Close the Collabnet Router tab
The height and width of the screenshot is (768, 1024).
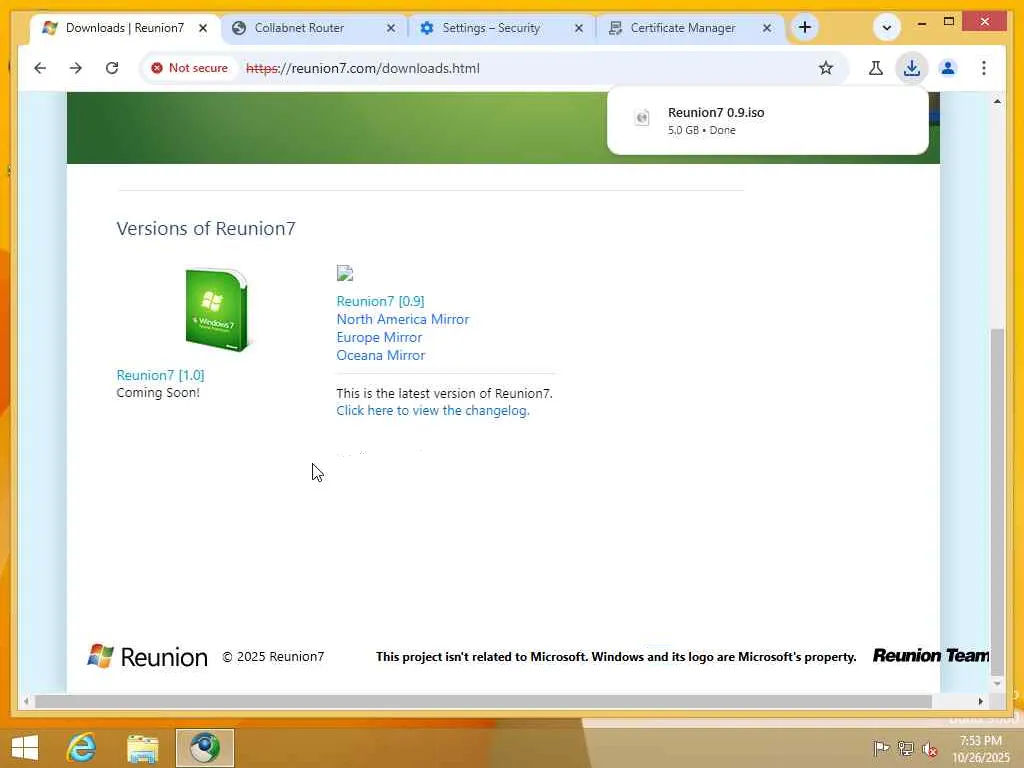pyautogui.click(x=391, y=28)
